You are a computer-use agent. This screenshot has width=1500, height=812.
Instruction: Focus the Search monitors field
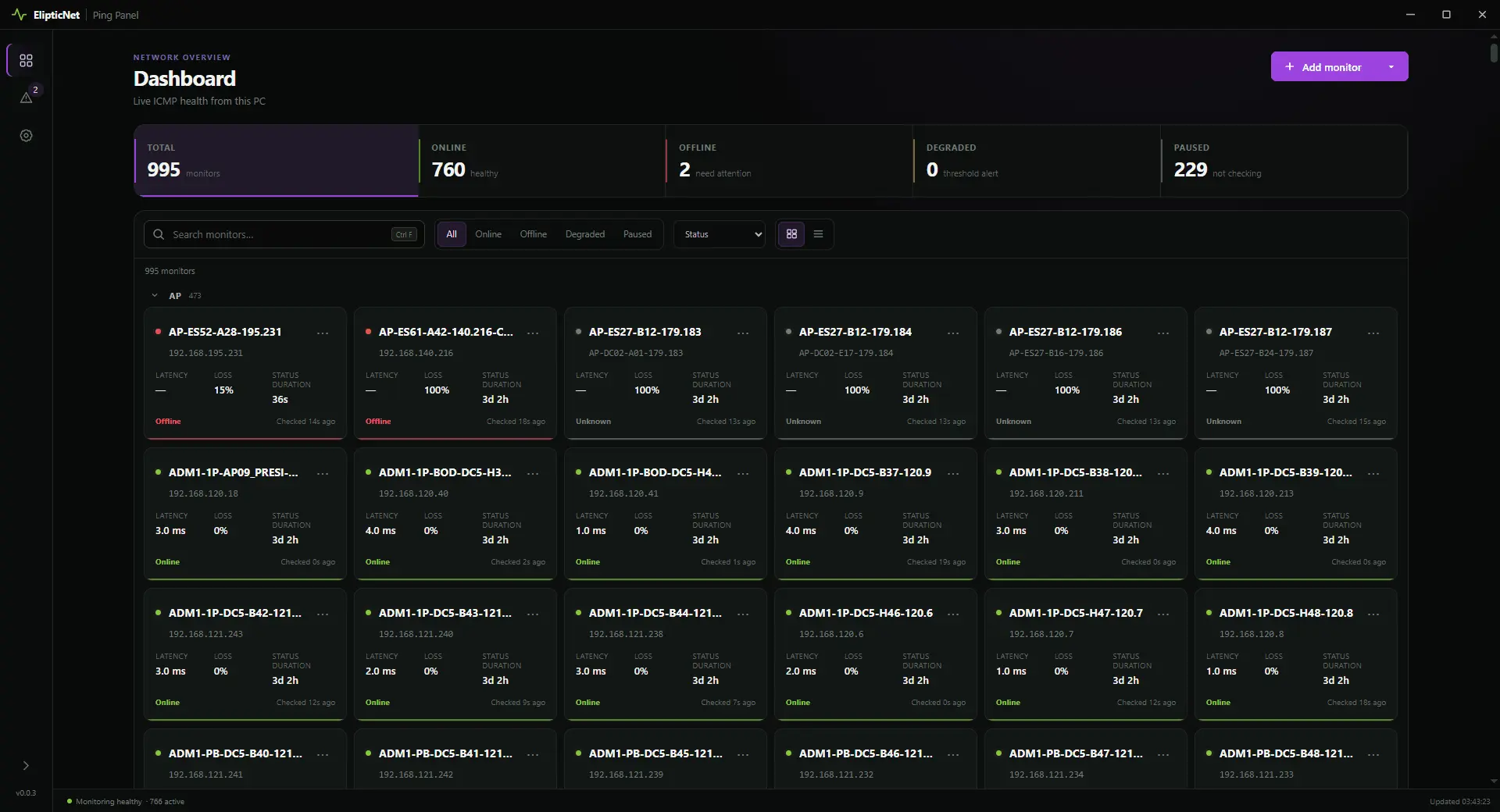click(x=284, y=234)
